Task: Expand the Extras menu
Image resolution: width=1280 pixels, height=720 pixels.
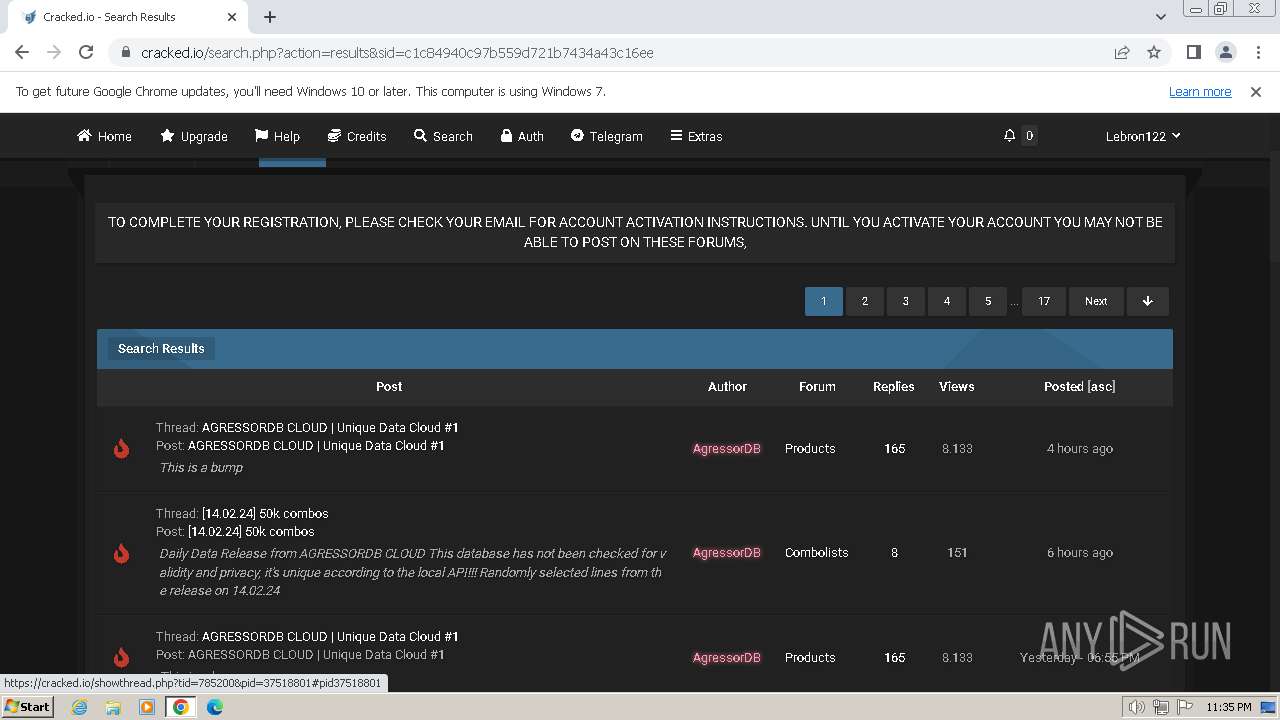Action: click(x=696, y=136)
